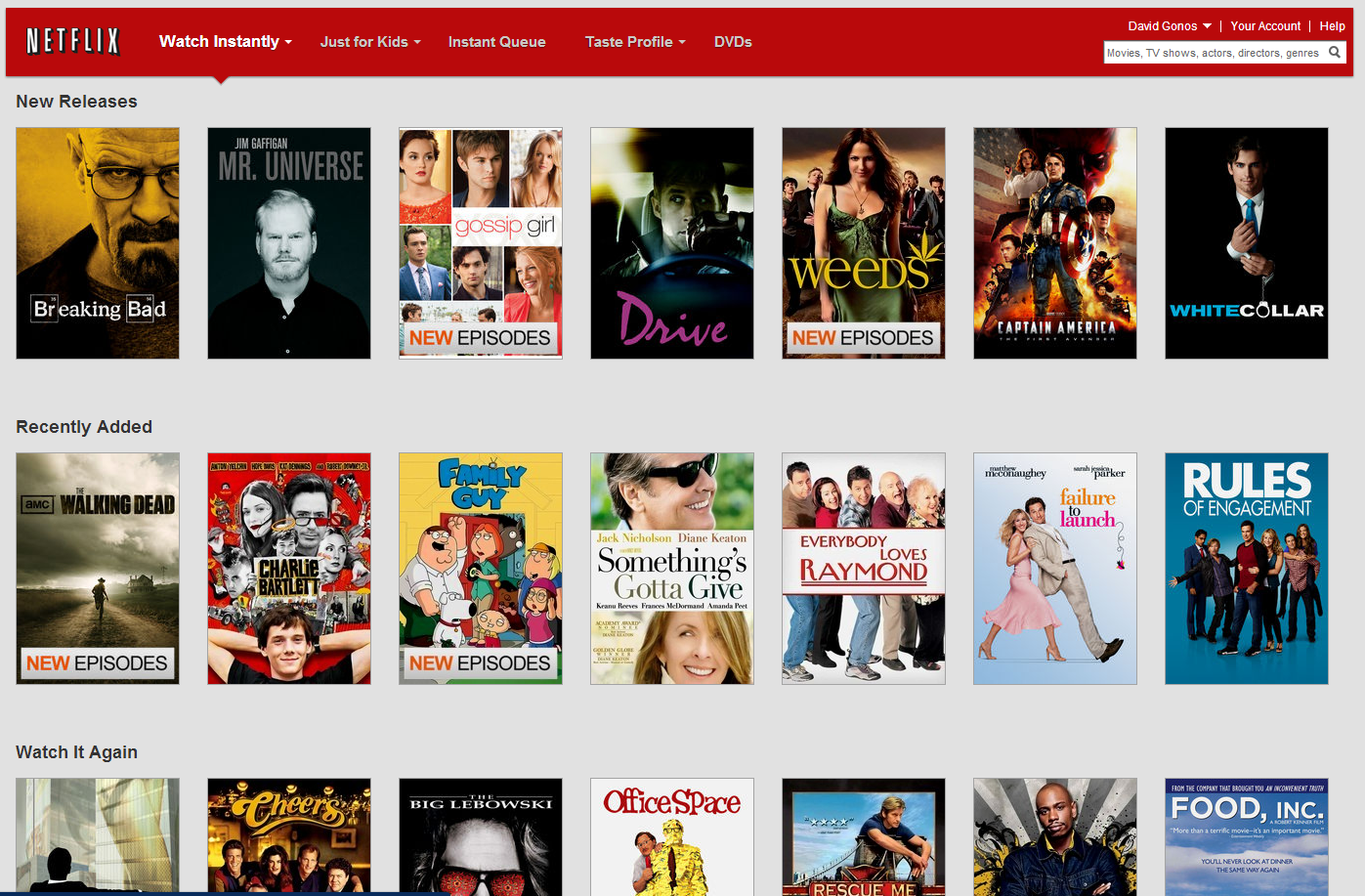Open the Office Space poster

[672, 836]
